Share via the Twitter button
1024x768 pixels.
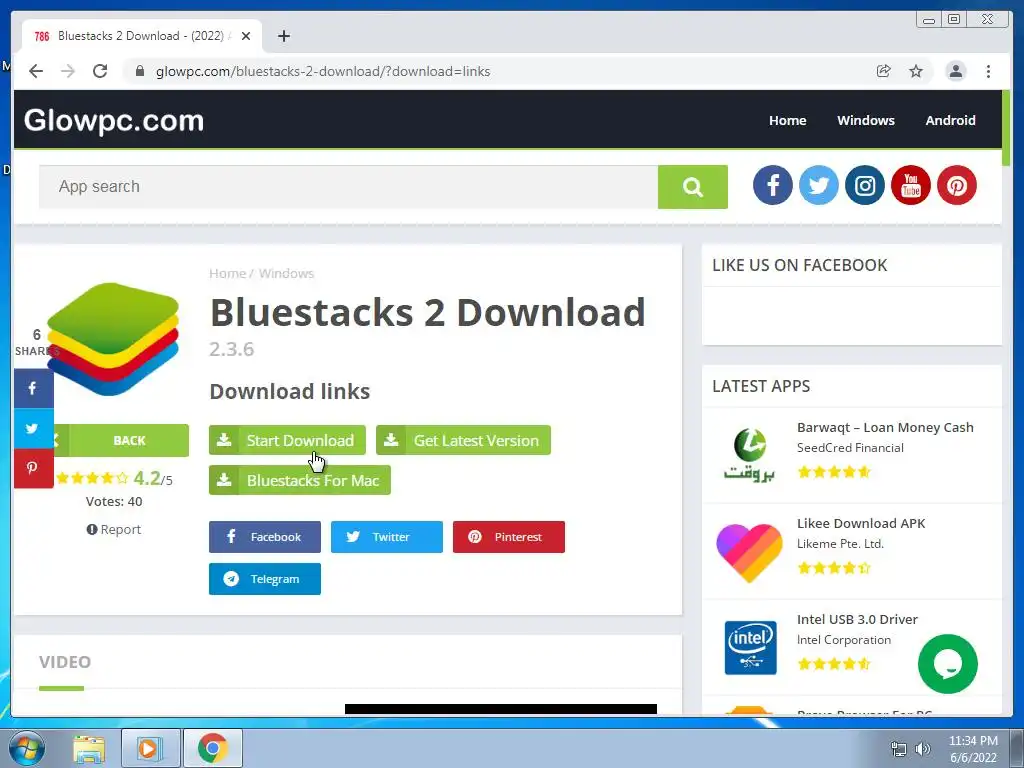387,537
